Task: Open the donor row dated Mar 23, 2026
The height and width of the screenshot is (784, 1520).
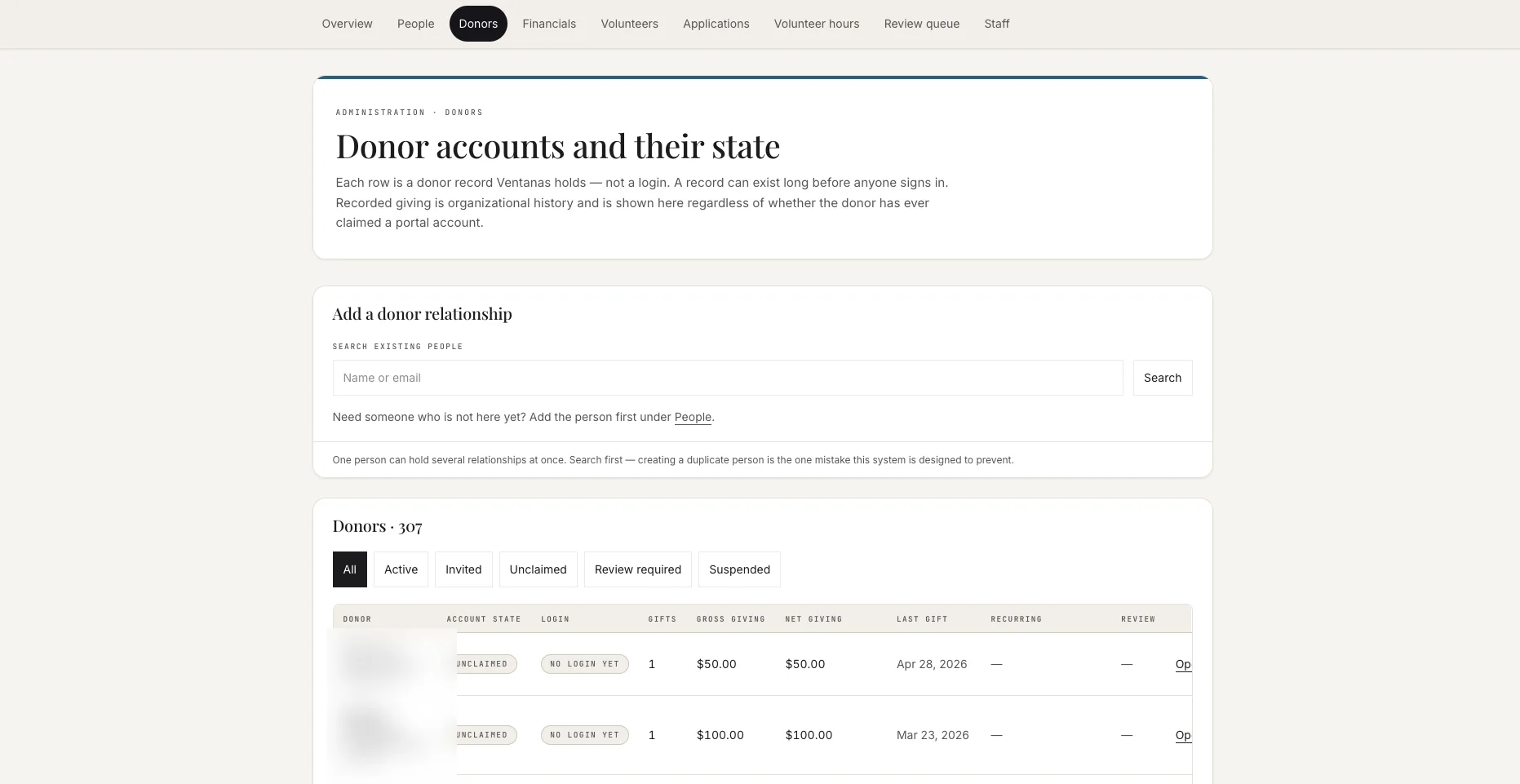Action: (1182, 735)
